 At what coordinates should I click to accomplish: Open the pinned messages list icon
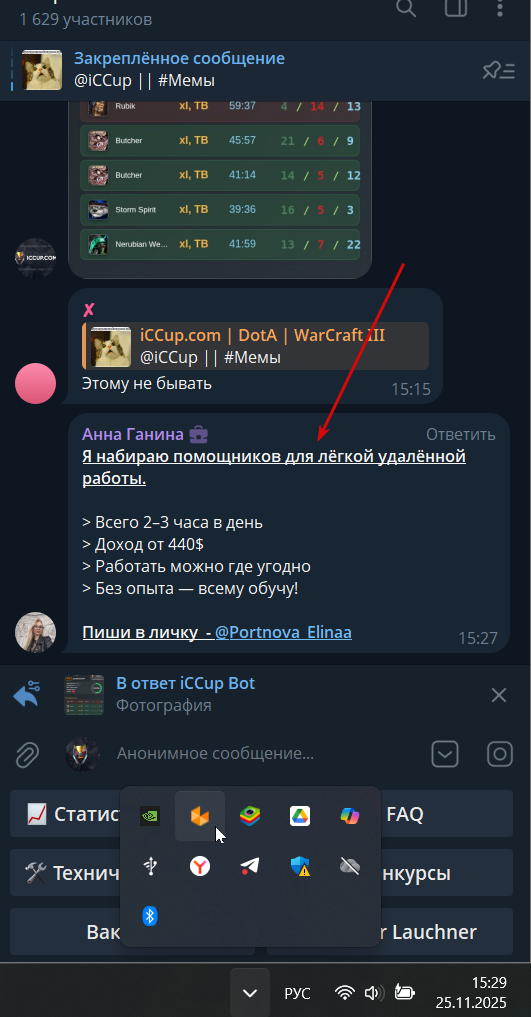click(499, 71)
